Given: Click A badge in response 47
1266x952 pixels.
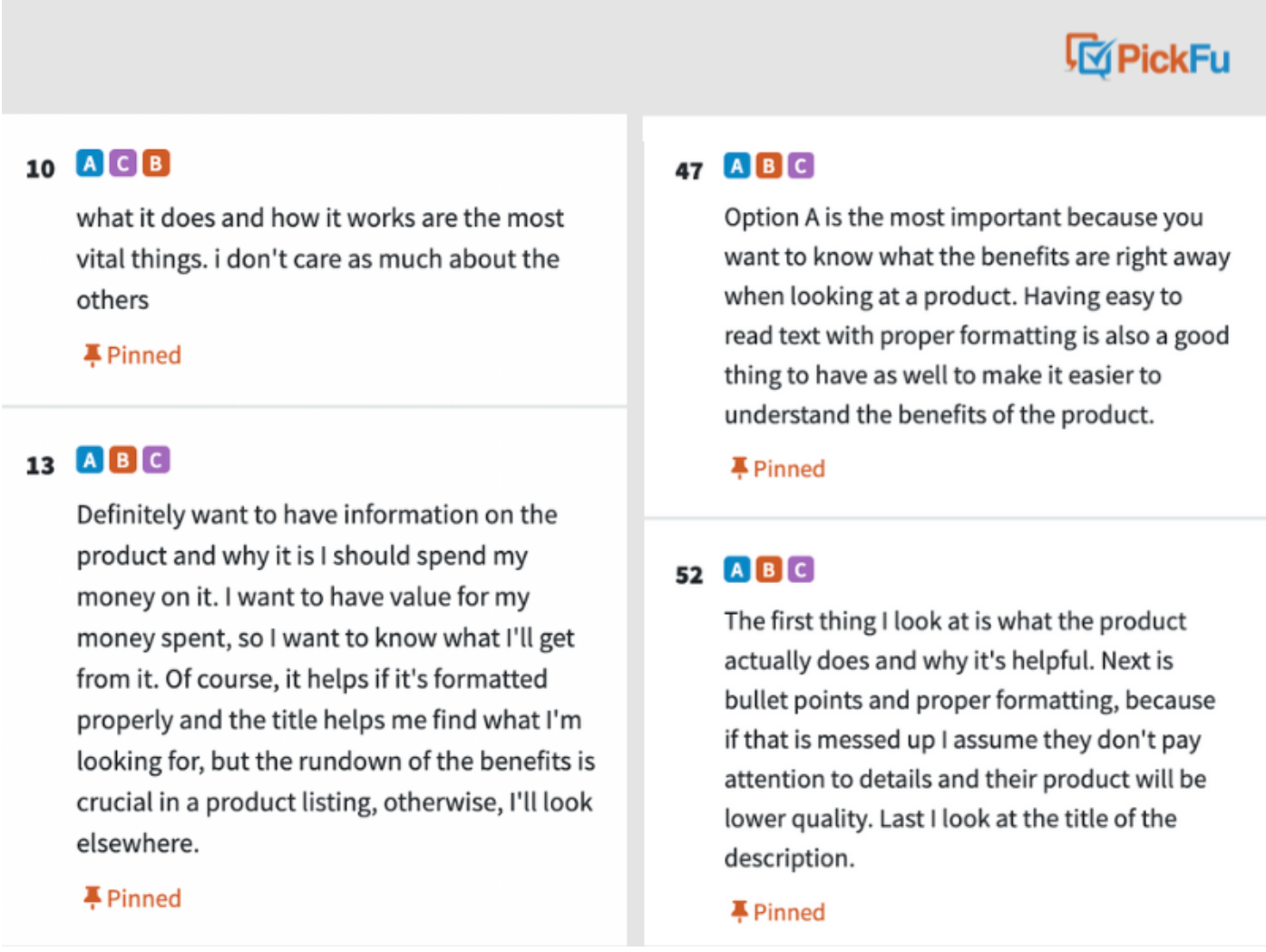Looking at the screenshot, I should 736,166.
